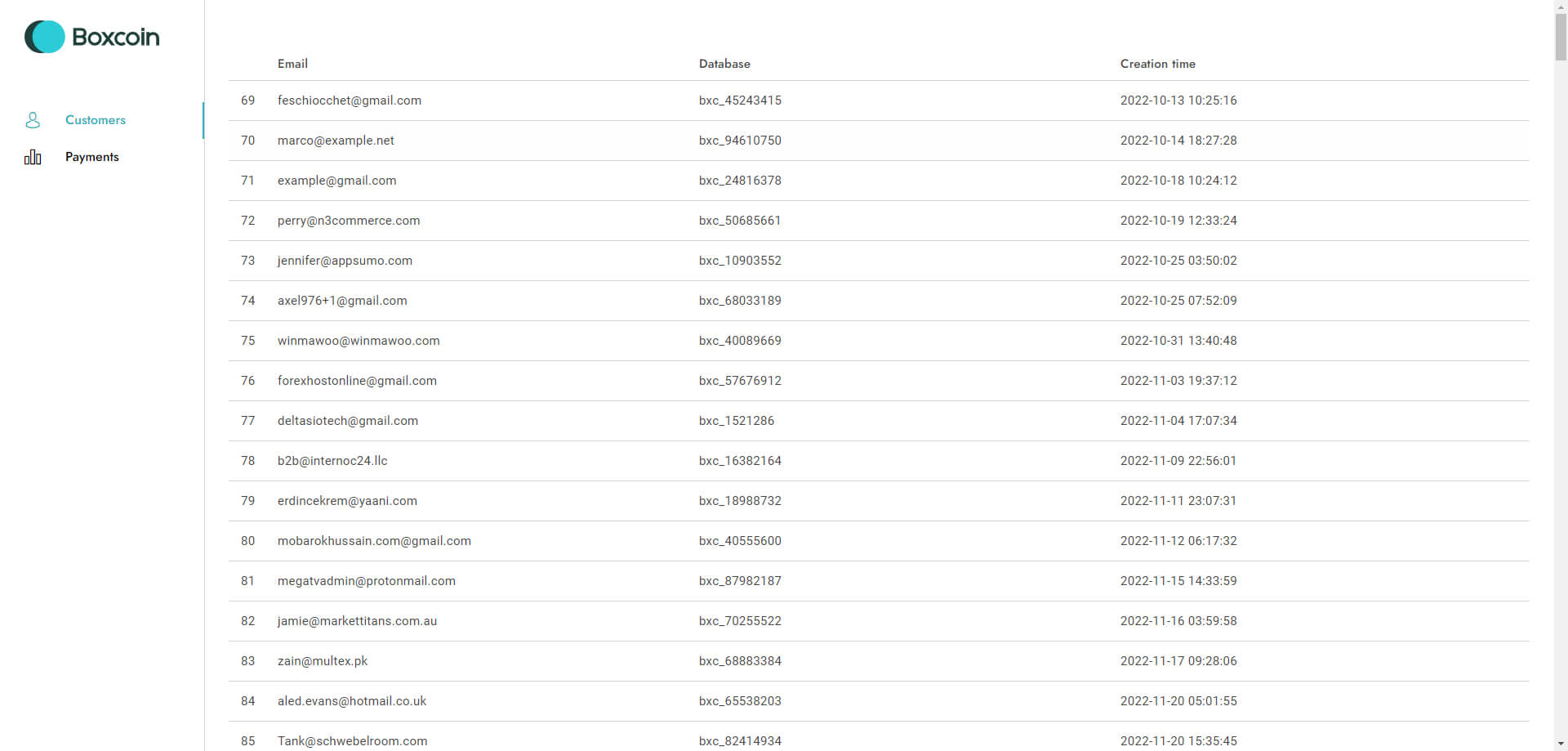
Task: Click creation time 2022-11-16 03:59:58
Action: point(1178,621)
